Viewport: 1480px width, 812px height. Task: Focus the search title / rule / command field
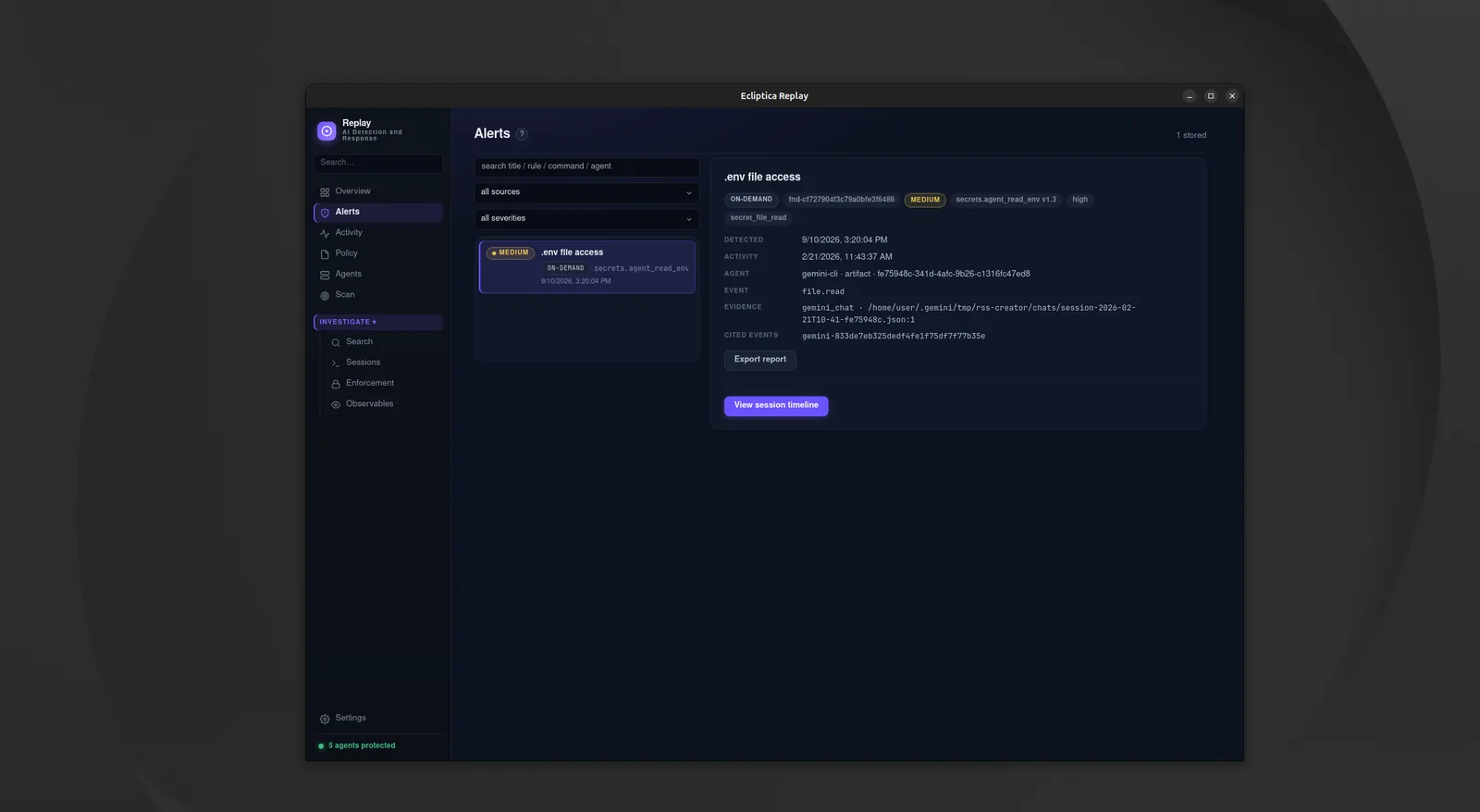(x=586, y=166)
